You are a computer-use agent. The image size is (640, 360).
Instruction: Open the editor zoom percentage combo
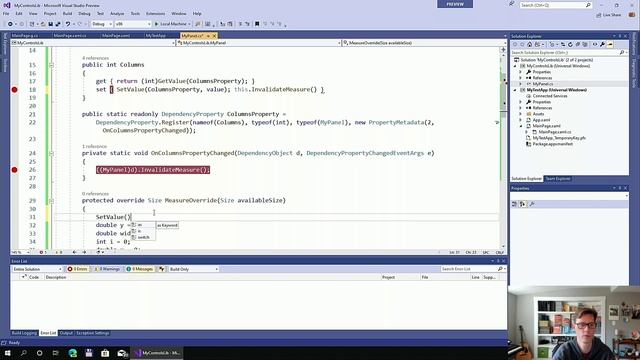tap(21, 252)
